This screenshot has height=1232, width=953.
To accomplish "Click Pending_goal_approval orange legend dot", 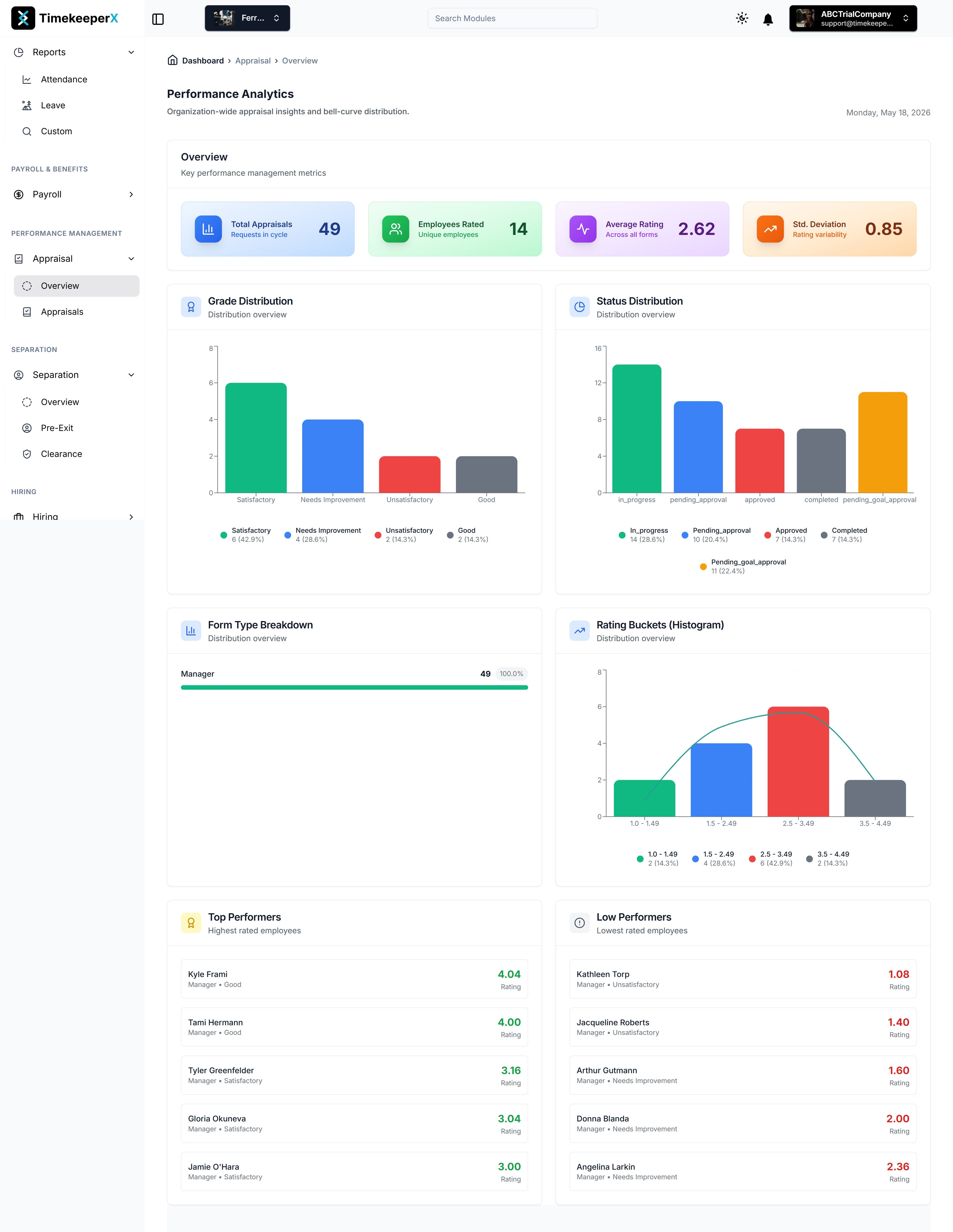I will pos(703,567).
